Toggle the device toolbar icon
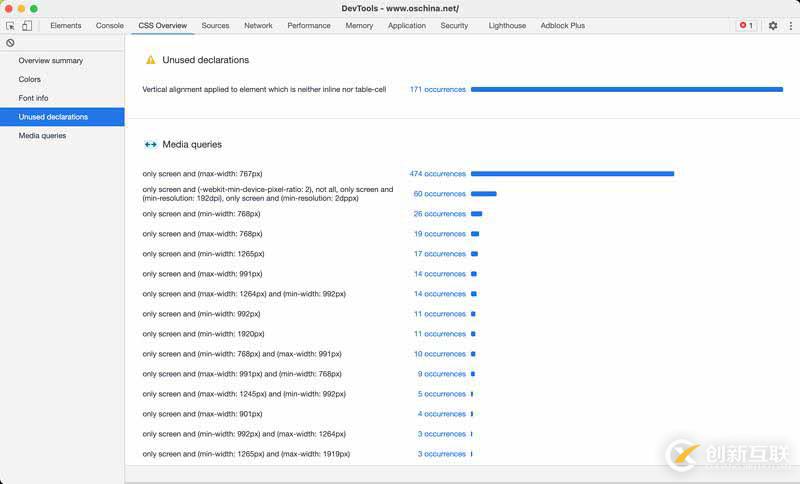 [27, 26]
